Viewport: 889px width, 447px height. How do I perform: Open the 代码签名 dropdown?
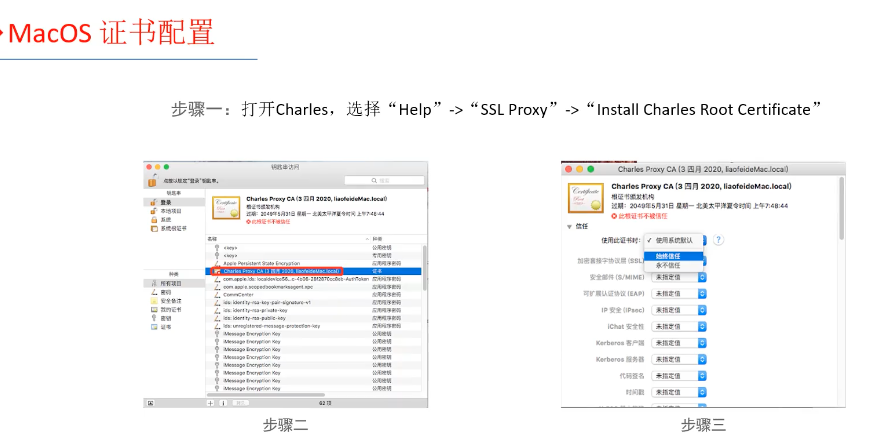(679, 376)
